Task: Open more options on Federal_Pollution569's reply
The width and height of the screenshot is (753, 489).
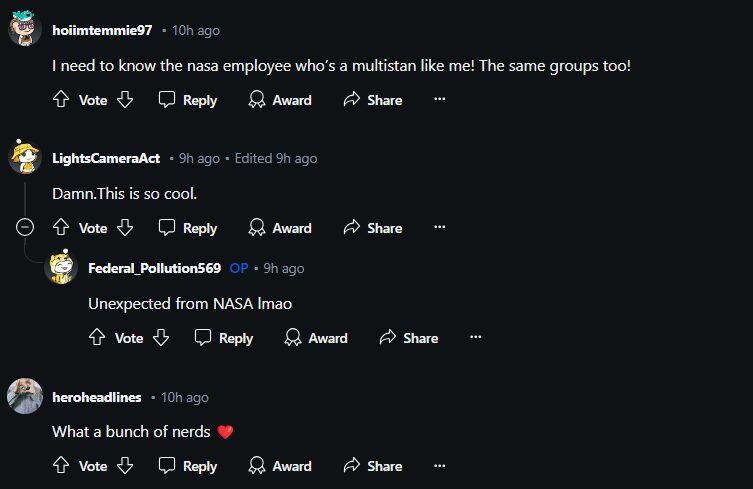Action: pos(475,338)
